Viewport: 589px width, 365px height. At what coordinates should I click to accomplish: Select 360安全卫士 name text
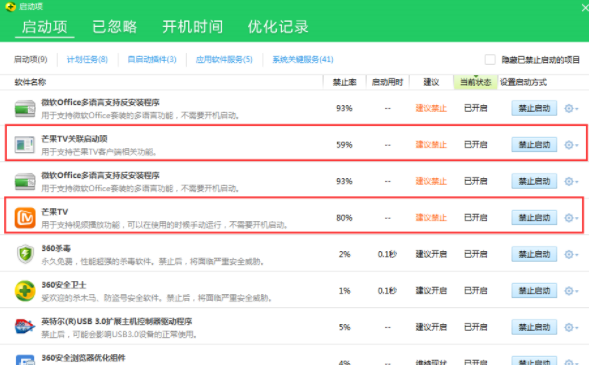pyautogui.click(x=64, y=285)
